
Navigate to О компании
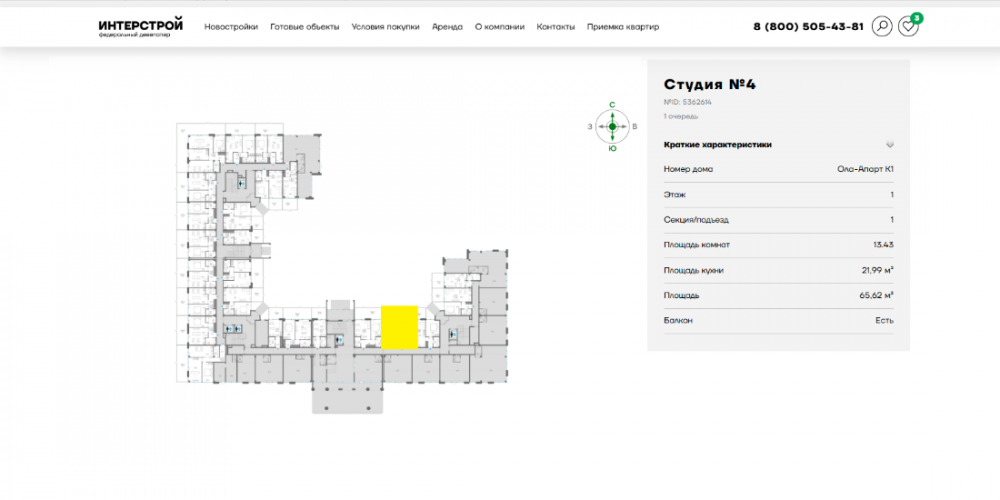coord(499,27)
